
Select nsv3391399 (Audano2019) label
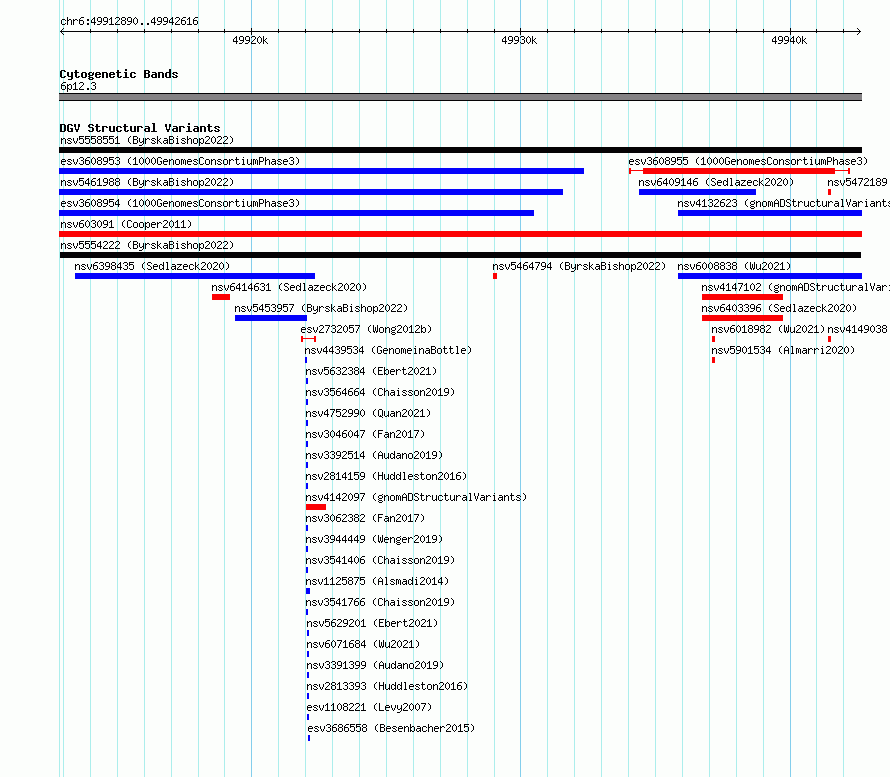coord(375,665)
